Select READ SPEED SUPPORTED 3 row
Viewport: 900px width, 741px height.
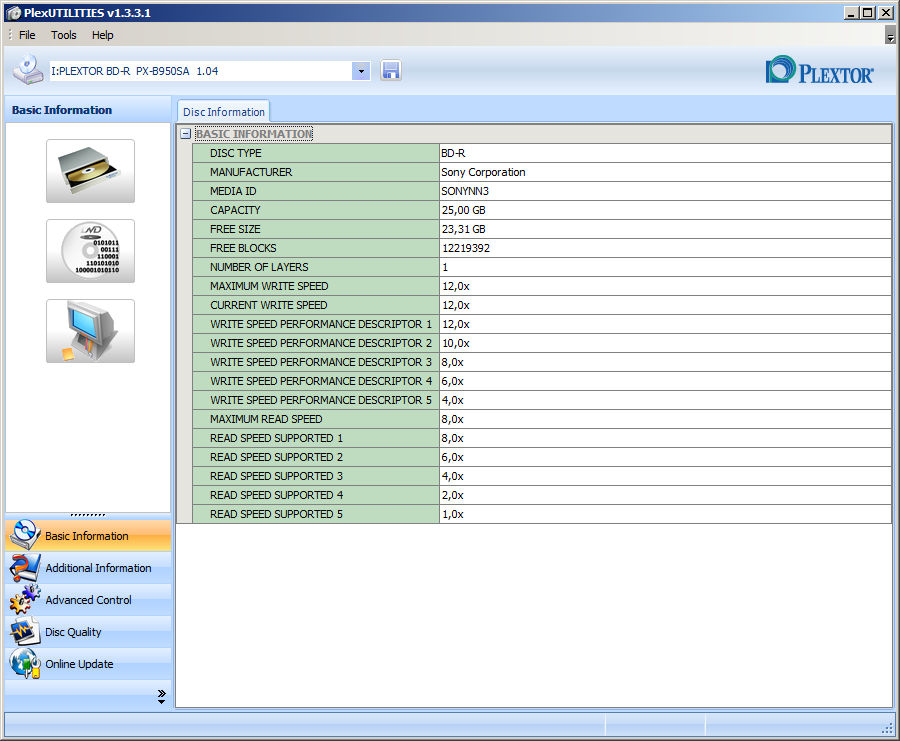pyautogui.click(x=542, y=476)
